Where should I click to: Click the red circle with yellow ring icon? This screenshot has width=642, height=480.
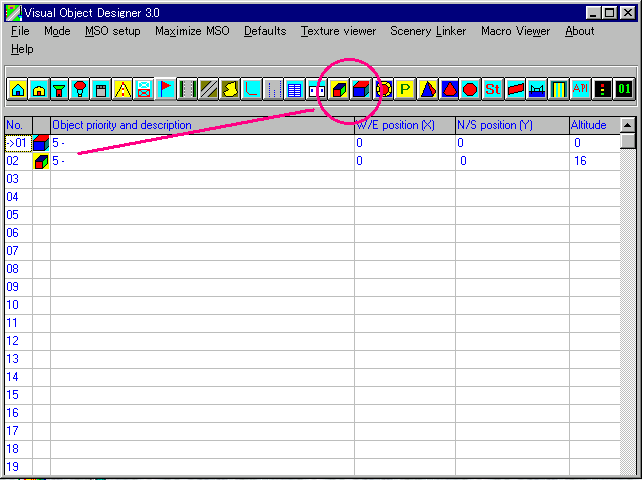coord(384,89)
